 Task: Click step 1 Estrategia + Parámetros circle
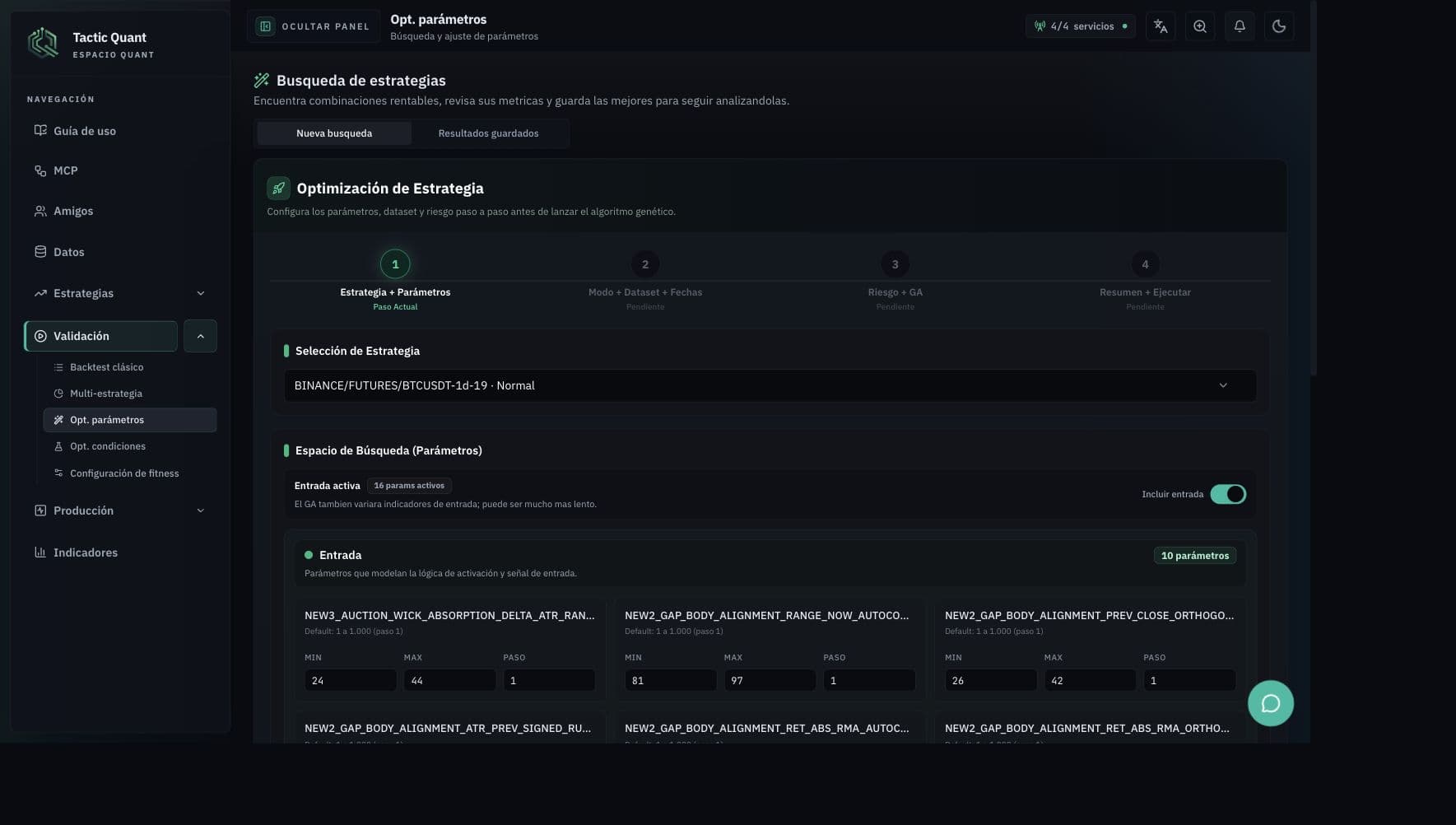[x=395, y=264]
